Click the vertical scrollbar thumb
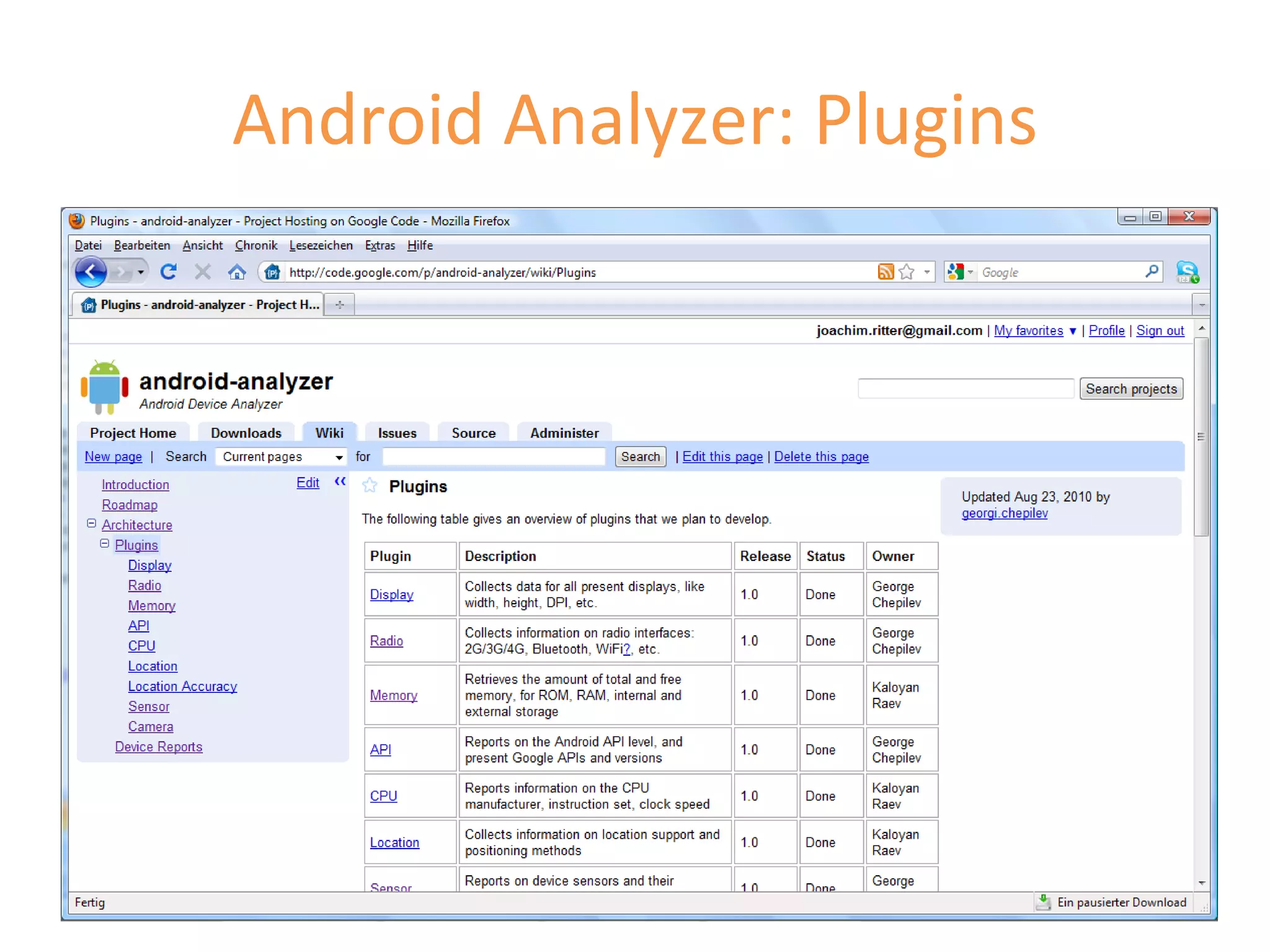 pos(1201,437)
